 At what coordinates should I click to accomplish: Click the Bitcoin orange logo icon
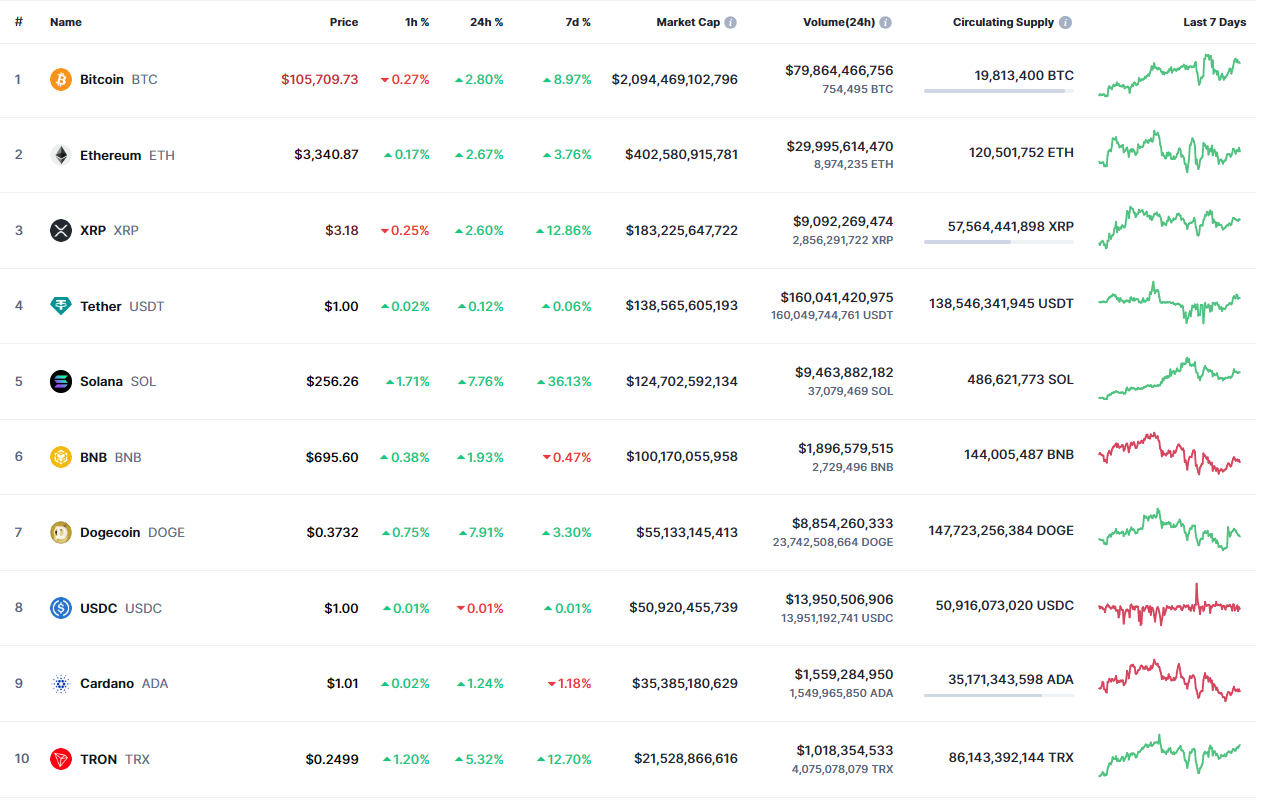tap(61, 79)
